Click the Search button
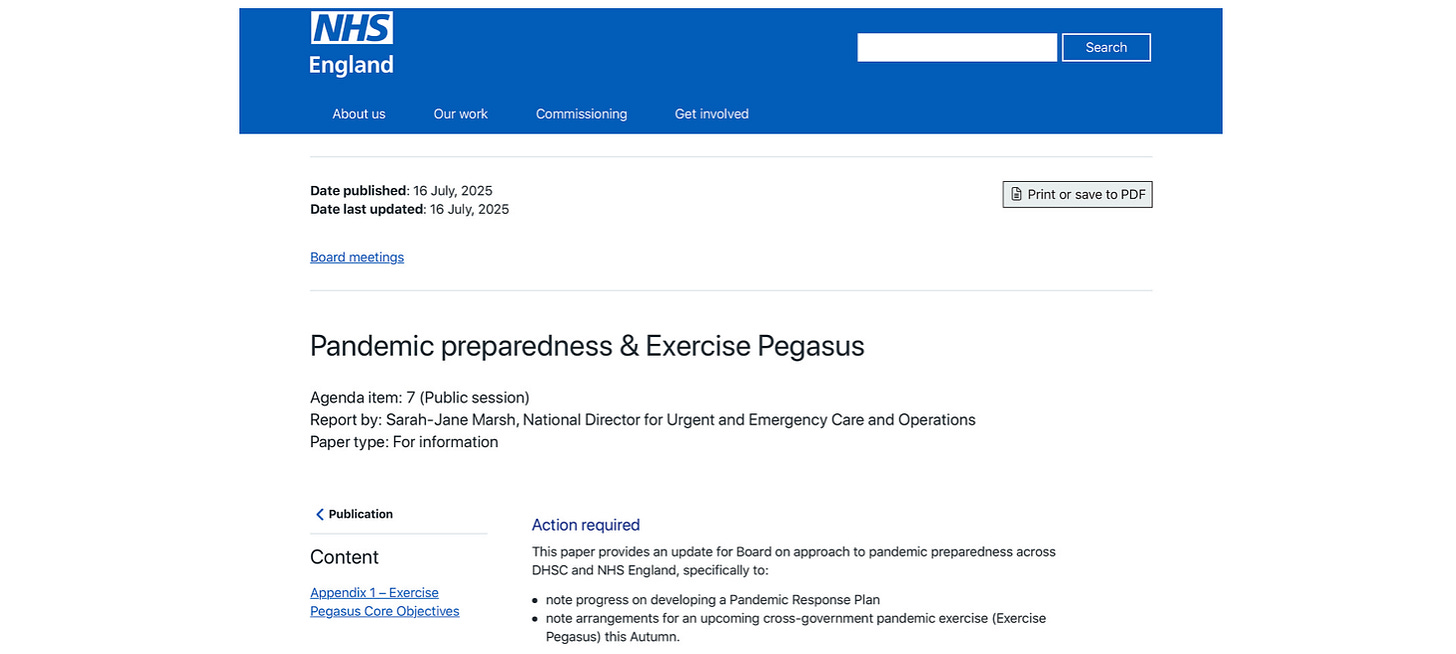This screenshot has height=654, width=1456. click(1106, 47)
